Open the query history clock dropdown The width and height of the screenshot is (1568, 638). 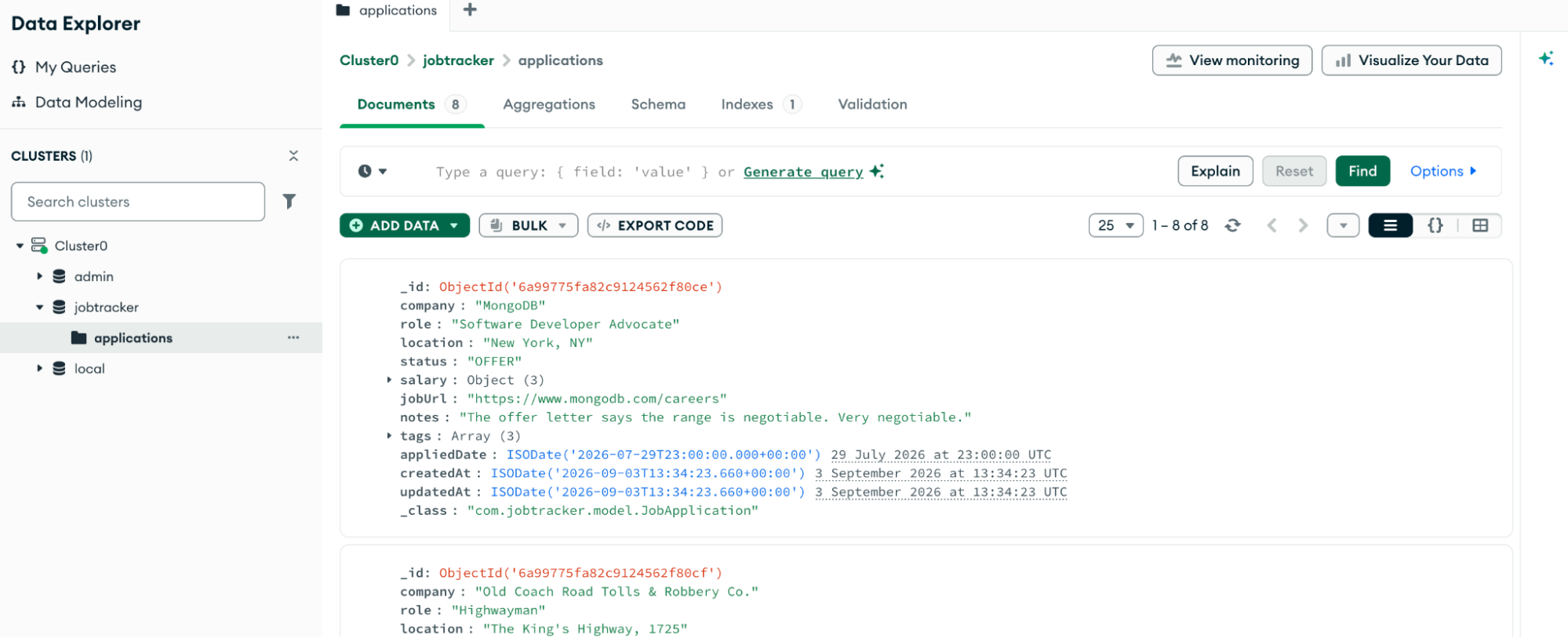(x=373, y=171)
